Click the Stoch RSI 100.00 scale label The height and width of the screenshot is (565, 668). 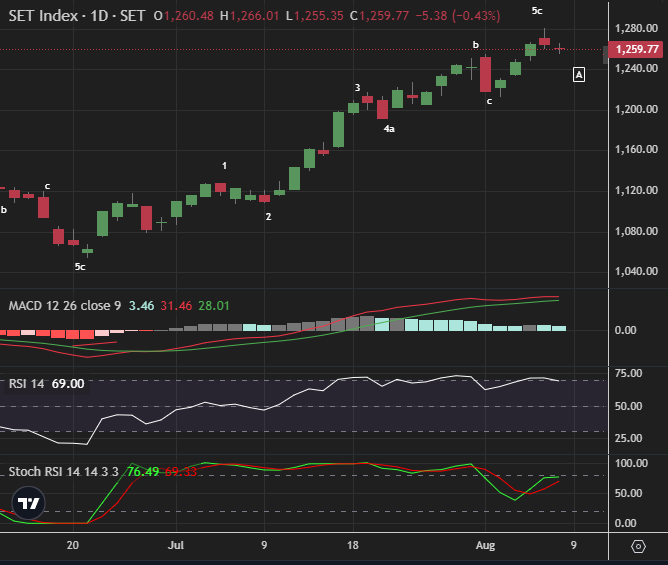(631, 463)
